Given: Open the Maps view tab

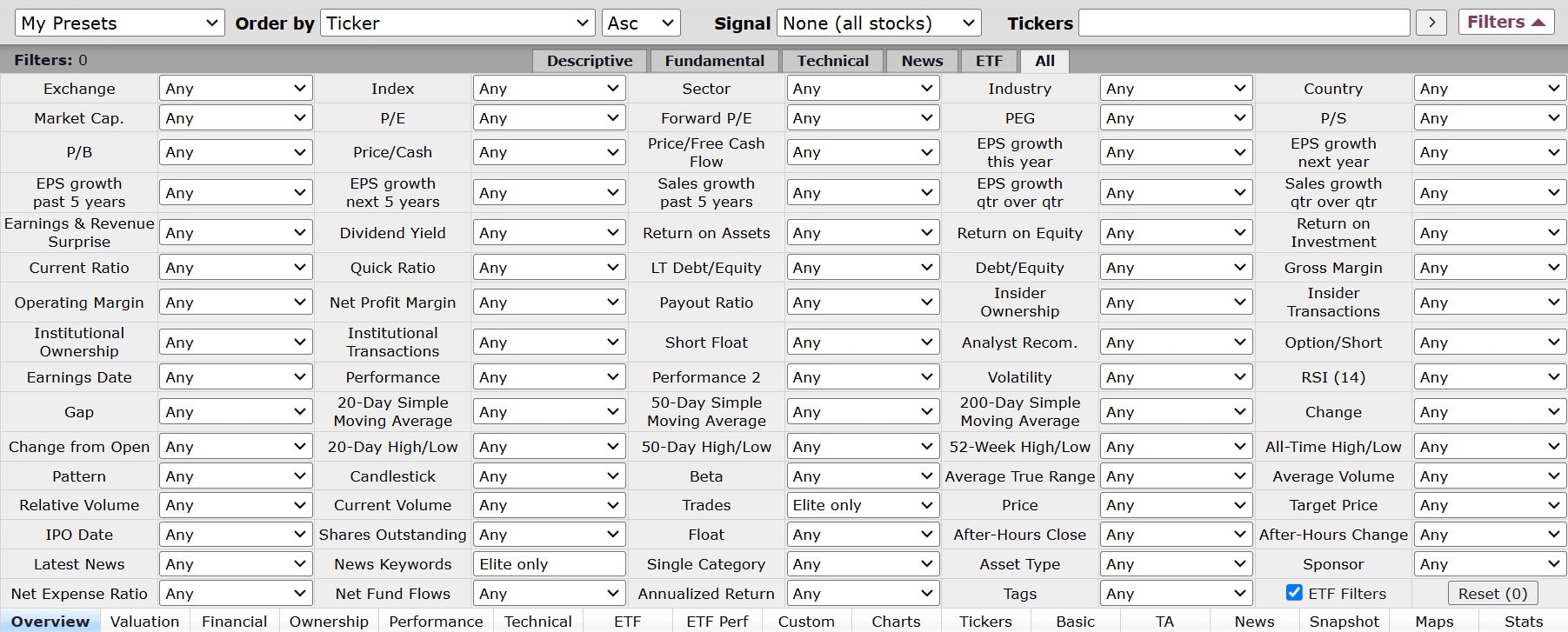Looking at the screenshot, I should pos(1434,622).
